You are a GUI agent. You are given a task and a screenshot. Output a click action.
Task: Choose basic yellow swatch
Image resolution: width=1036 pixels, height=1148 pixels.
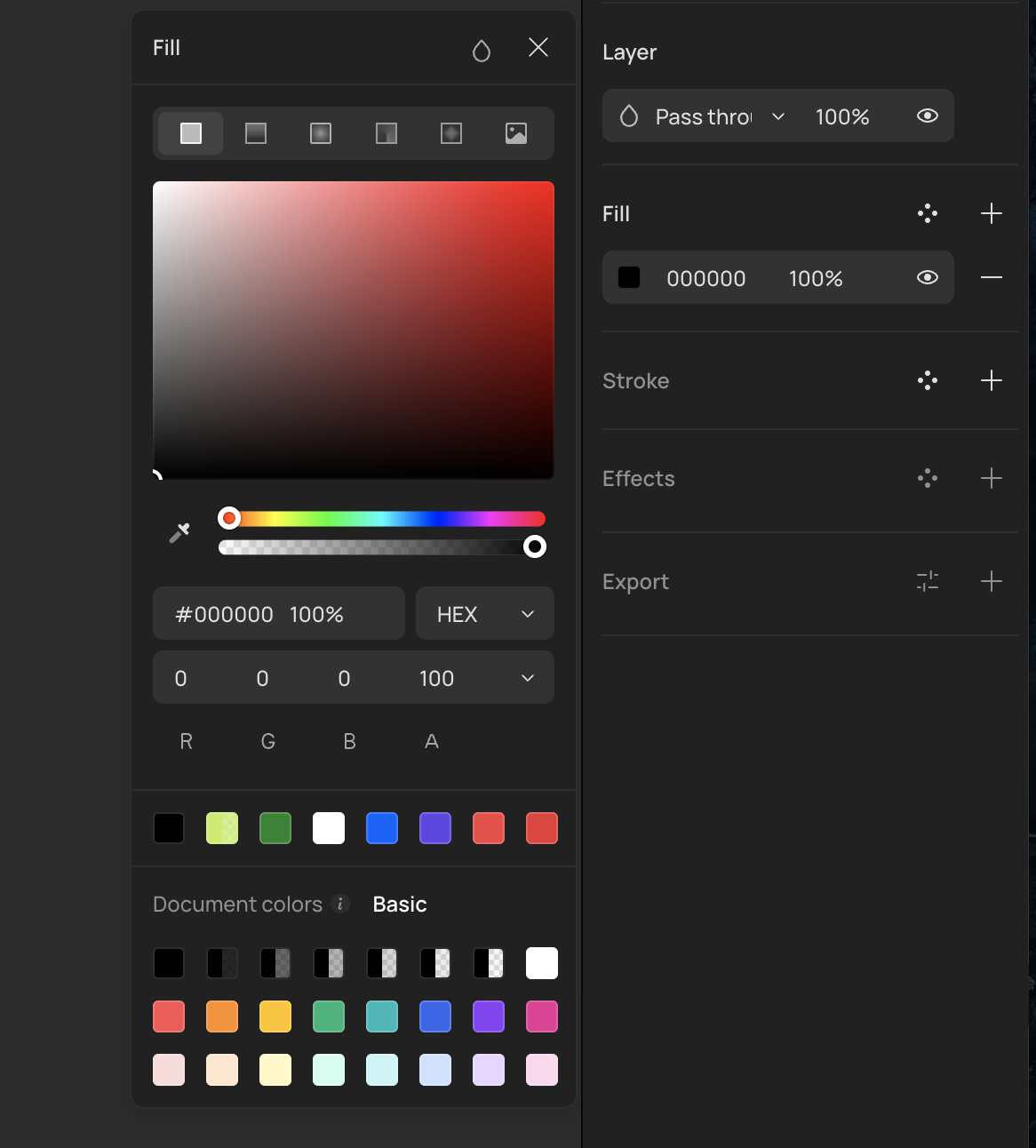tap(275, 1016)
